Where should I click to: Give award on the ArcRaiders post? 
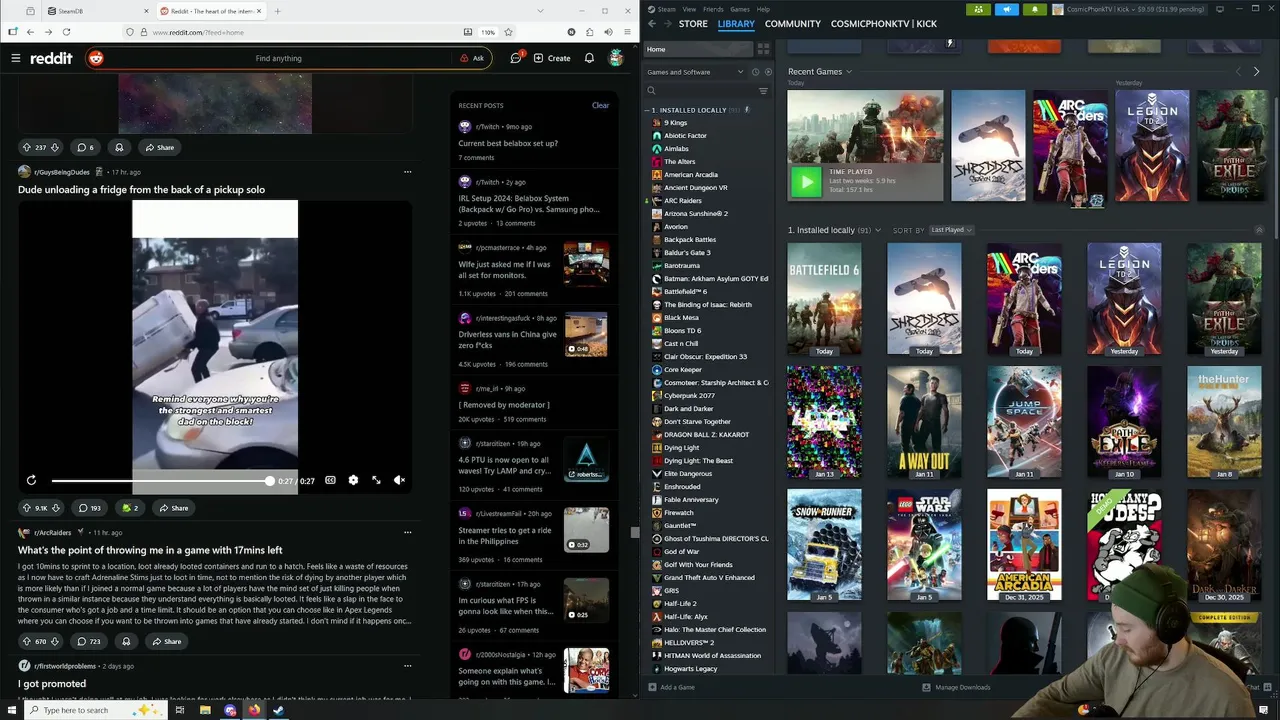pos(126,641)
